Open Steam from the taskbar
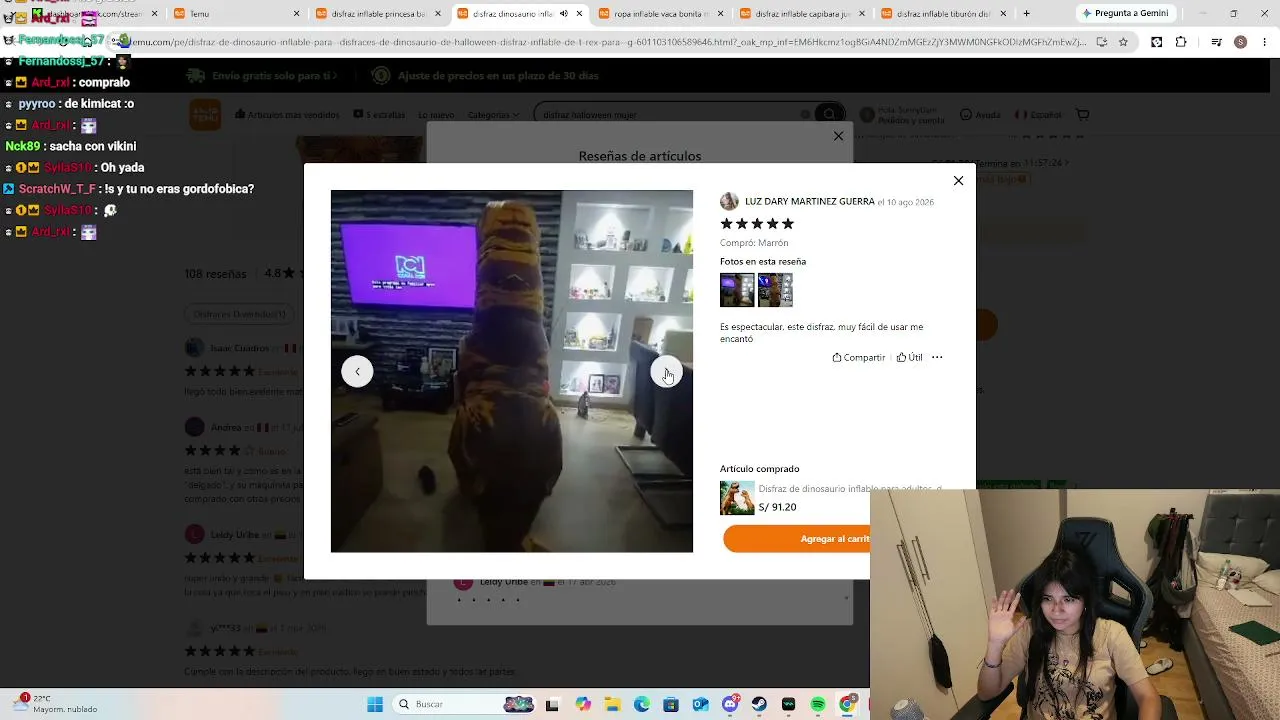 [759, 704]
